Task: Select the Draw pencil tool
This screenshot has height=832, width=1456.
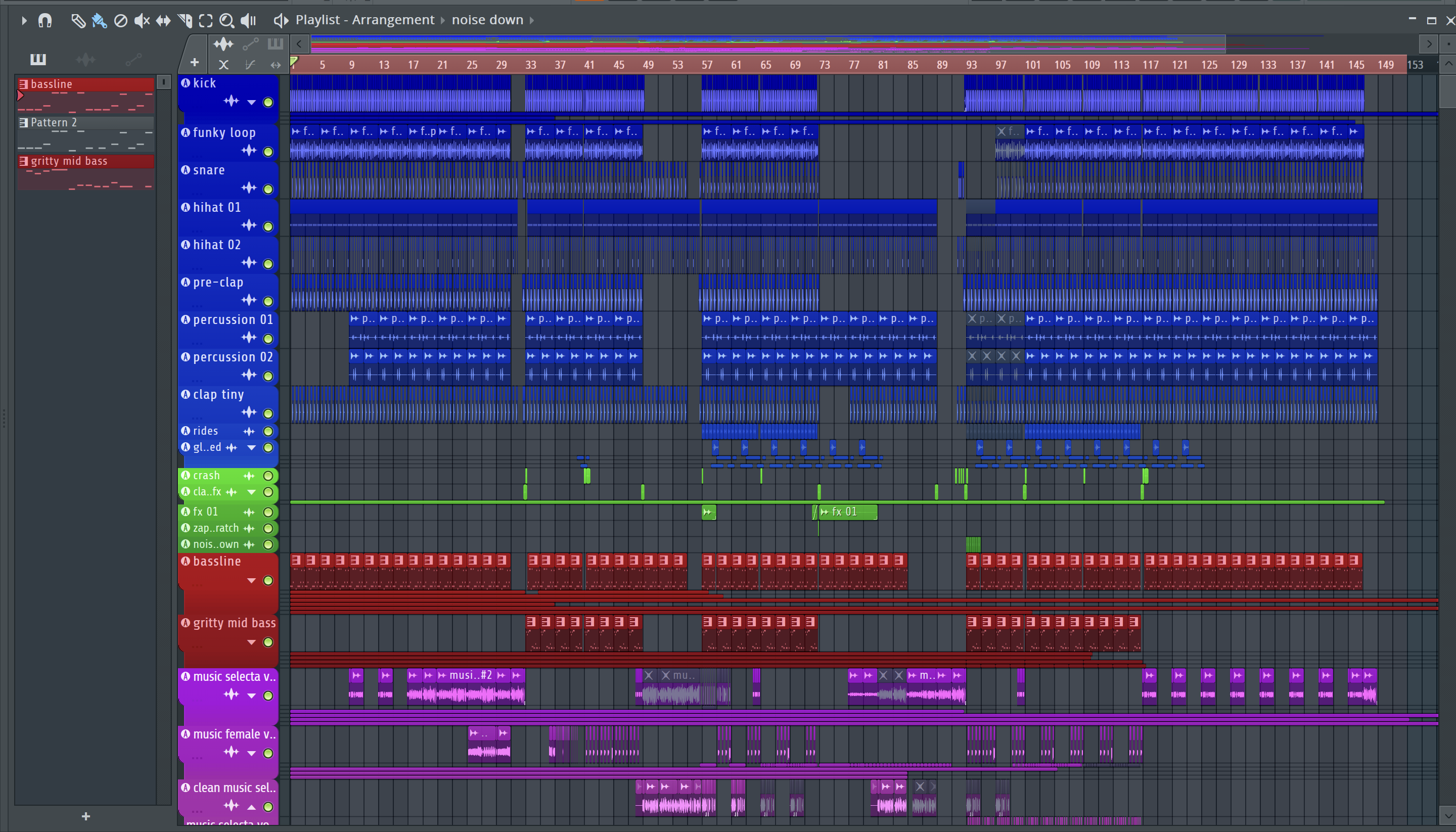Action: coord(78,21)
